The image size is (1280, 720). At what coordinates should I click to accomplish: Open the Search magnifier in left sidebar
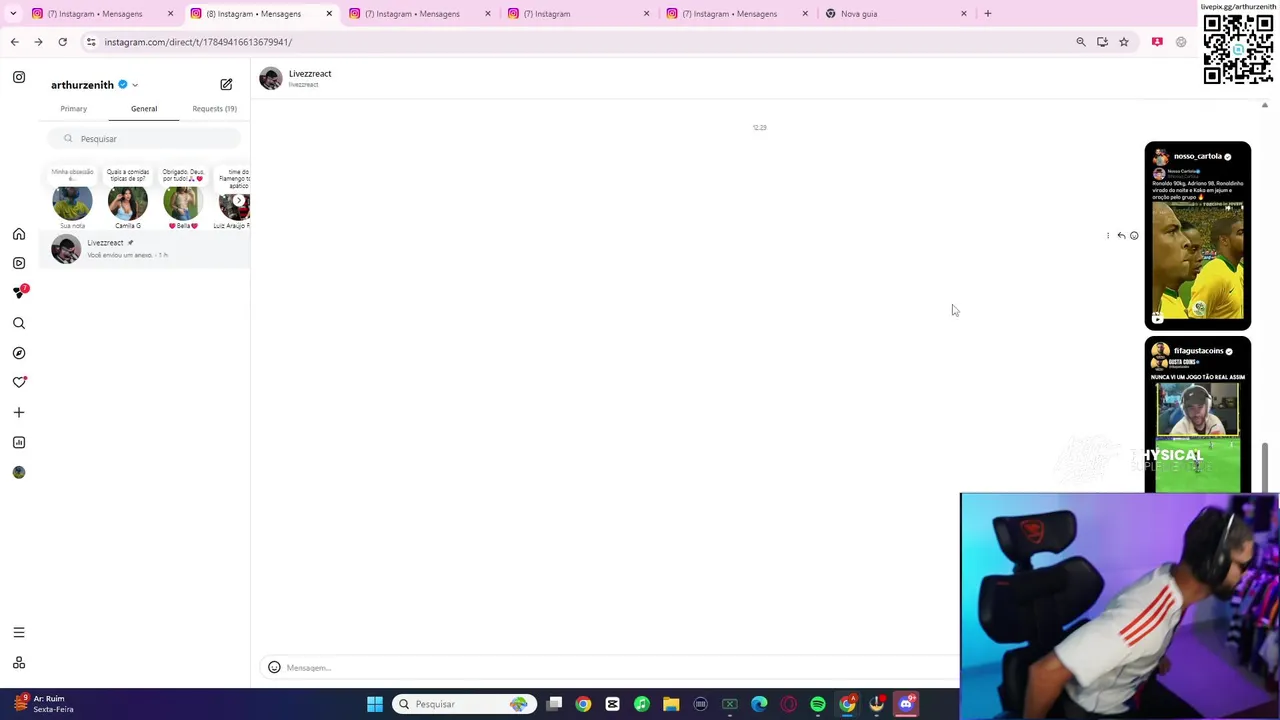[x=19, y=323]
